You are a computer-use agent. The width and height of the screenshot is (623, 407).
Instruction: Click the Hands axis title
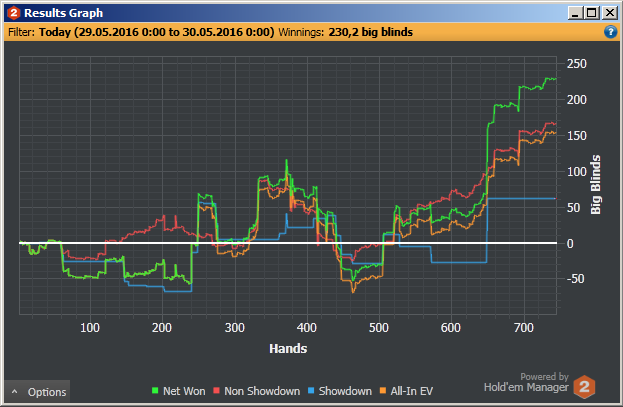(x=288, y=349)
